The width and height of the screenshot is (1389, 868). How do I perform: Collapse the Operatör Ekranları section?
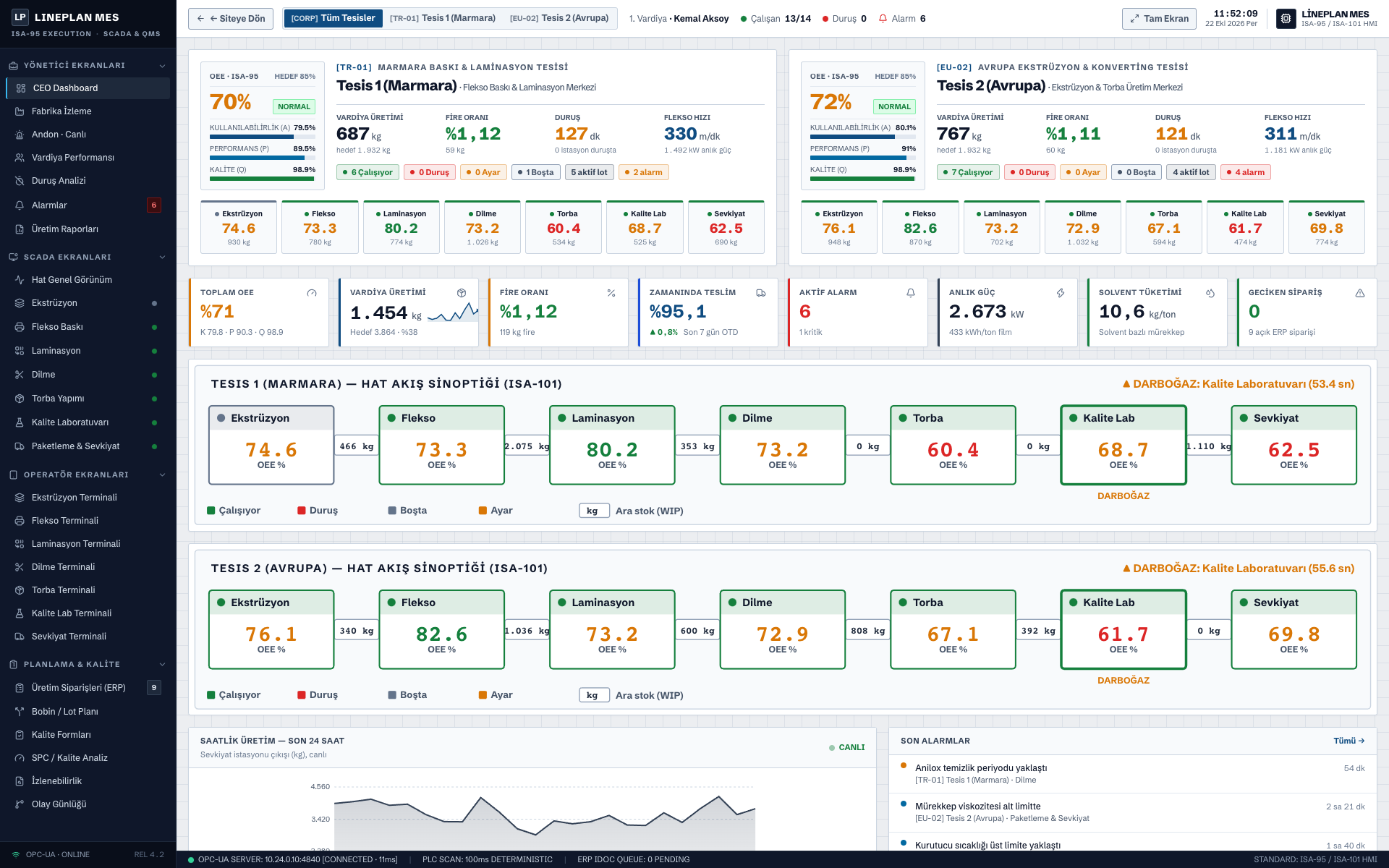click(162, 475)
